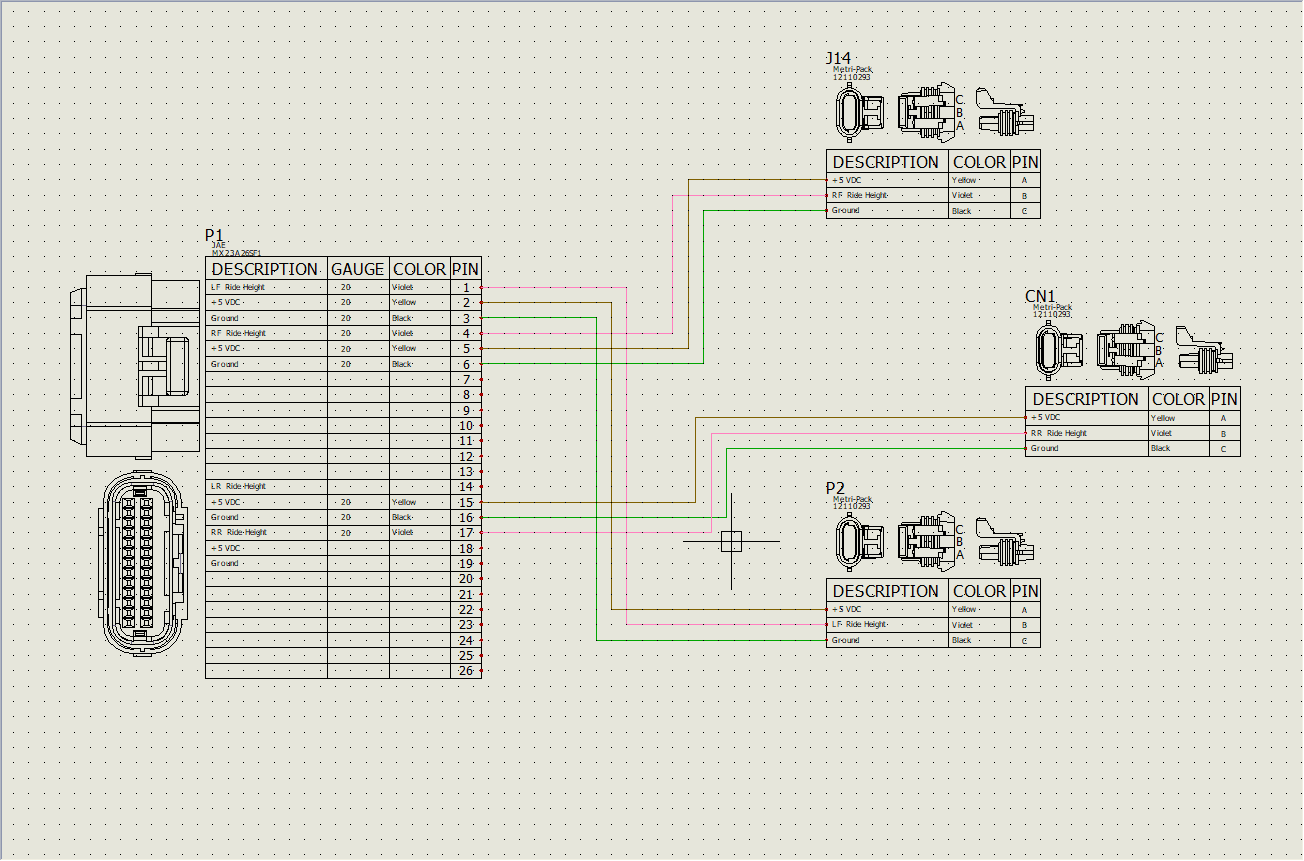The width and height of the screenshot is (1304, 861).
Task: Click J14's middle connector symbol with C-B-A labels
Action: [927, 113]
